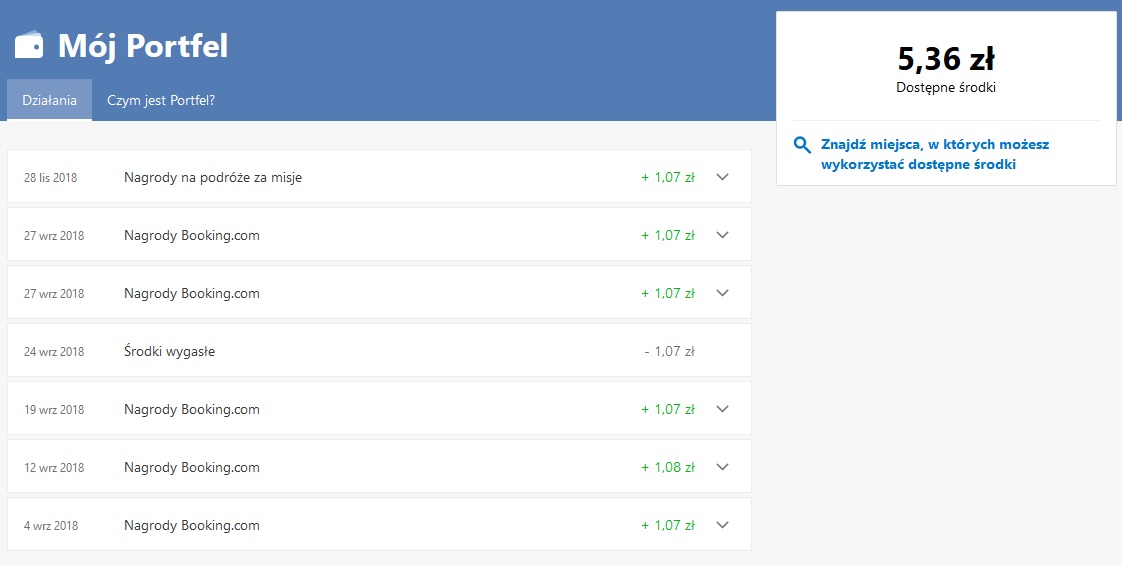Expand the 27 wrz row directly above Środki wygasłe
Viewport: 1122px width, 568px height.
coord(723,293)
